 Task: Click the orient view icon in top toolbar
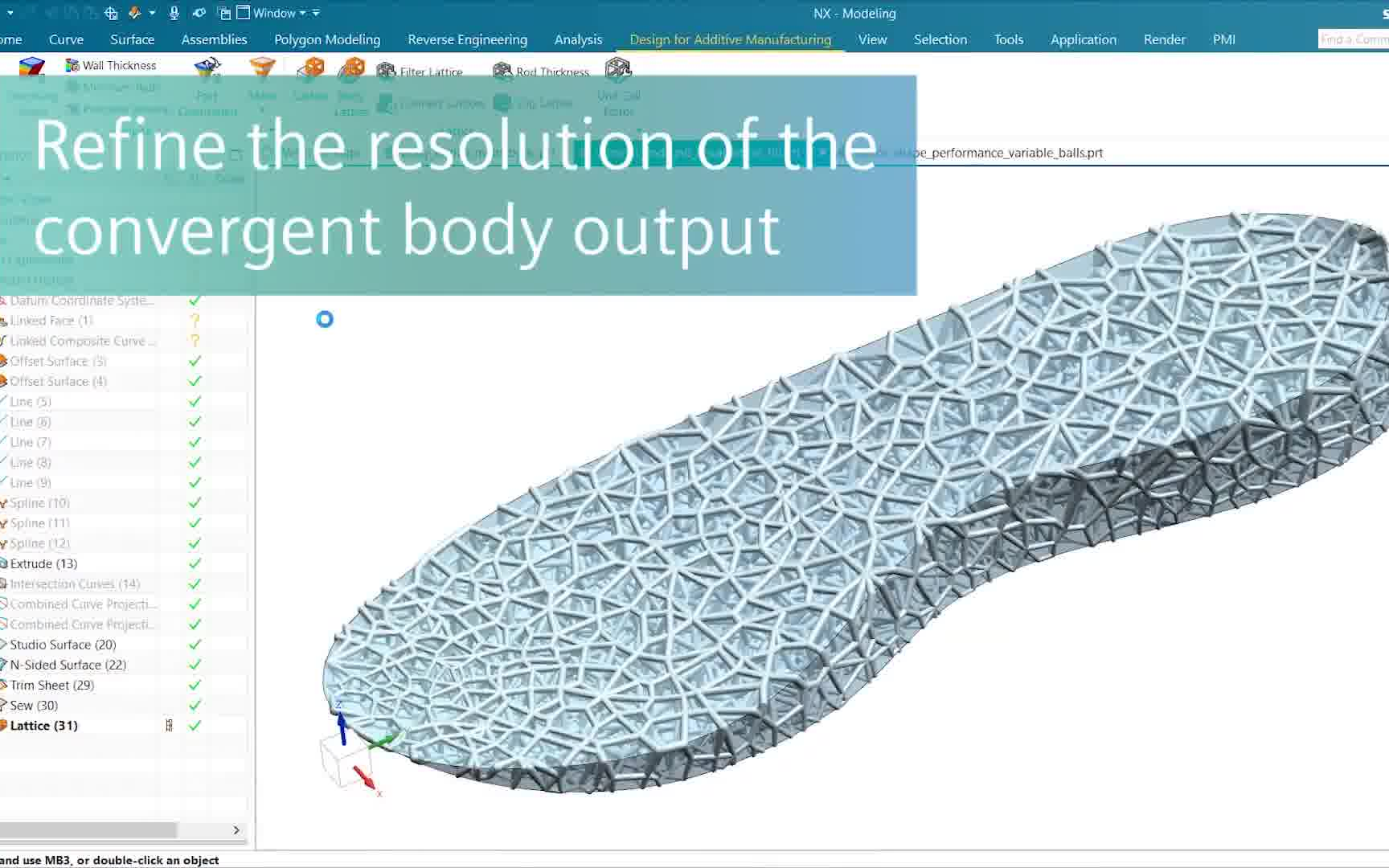point(111,13)
